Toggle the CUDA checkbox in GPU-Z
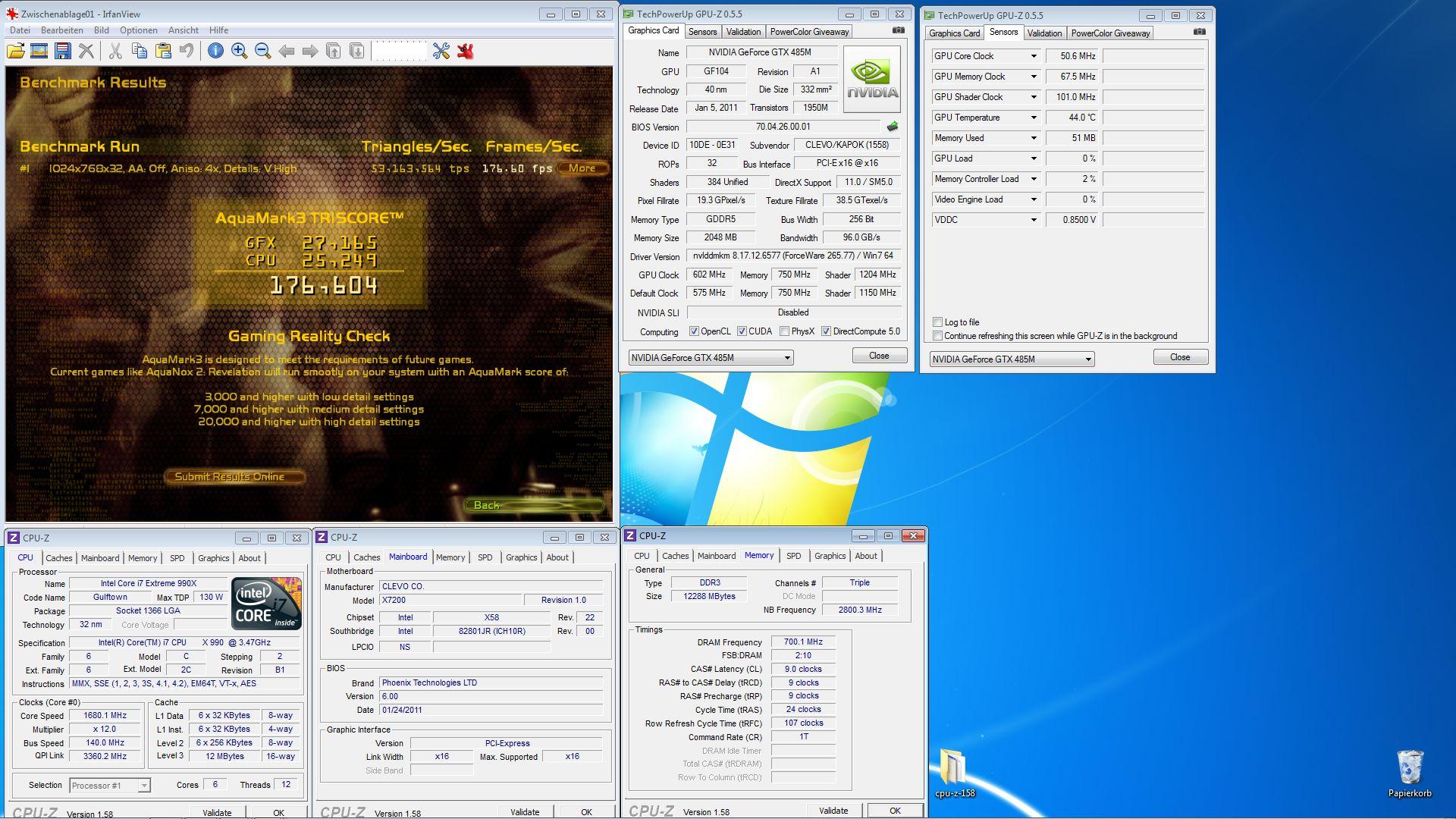The width and height of the screenshot is (1456, 819). pos(742,331)
